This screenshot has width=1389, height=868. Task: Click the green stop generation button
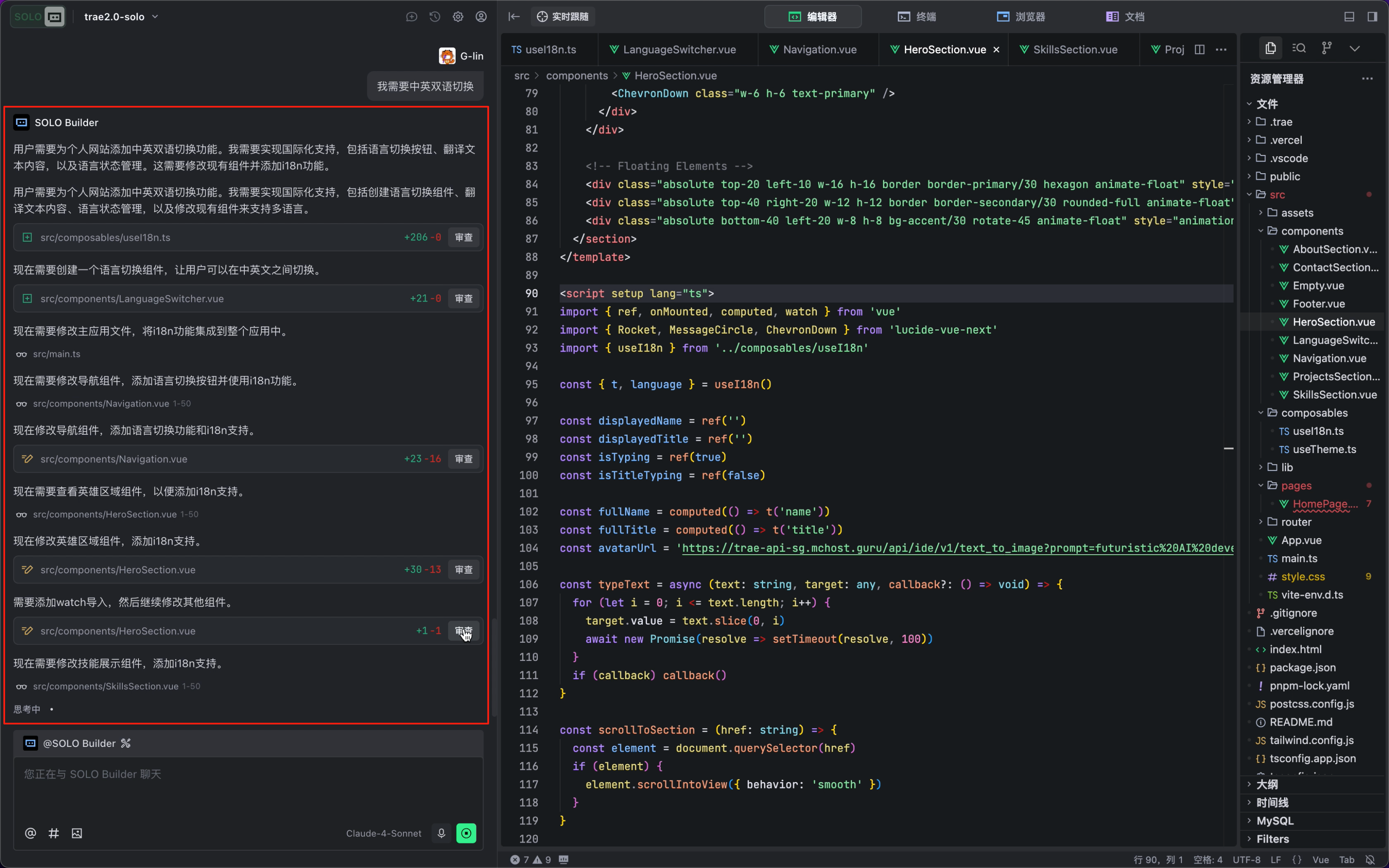tap(465, 833)
